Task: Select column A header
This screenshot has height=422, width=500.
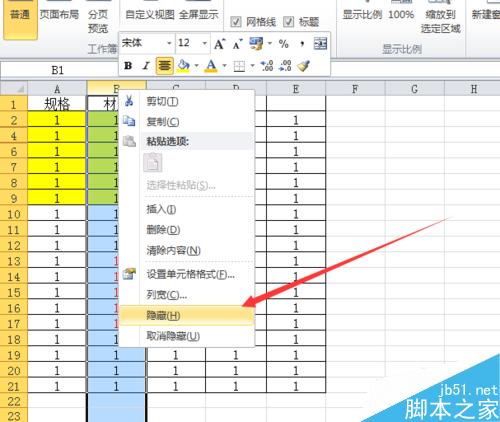Action: 57,89
